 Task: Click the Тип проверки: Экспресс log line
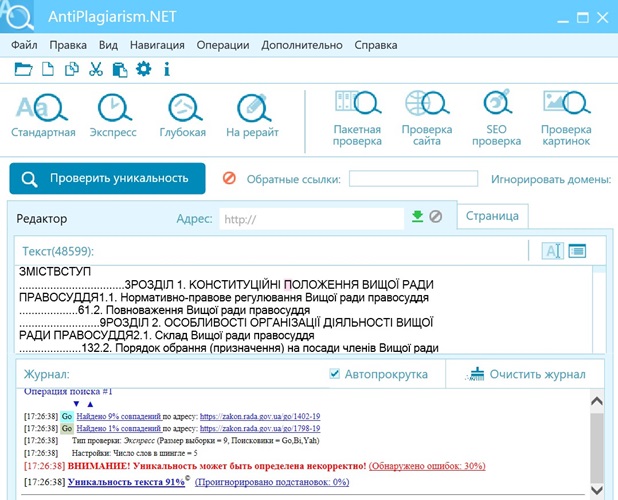pos(195,441)
